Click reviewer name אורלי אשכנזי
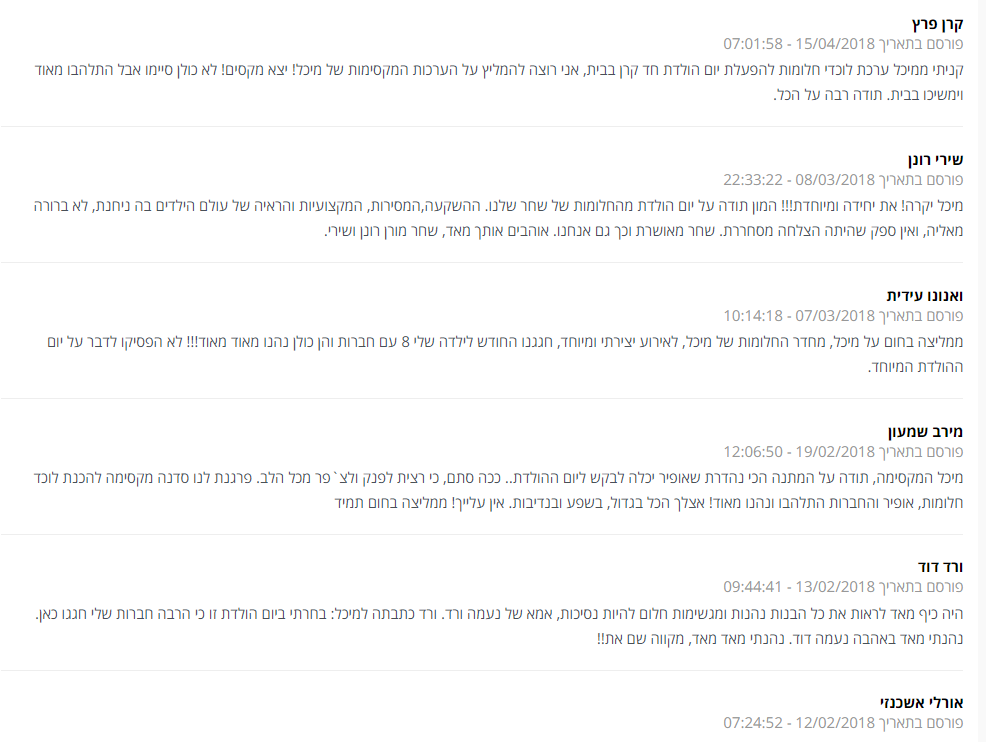This screenshot has width=986, height=742. (x=921, y=702)
